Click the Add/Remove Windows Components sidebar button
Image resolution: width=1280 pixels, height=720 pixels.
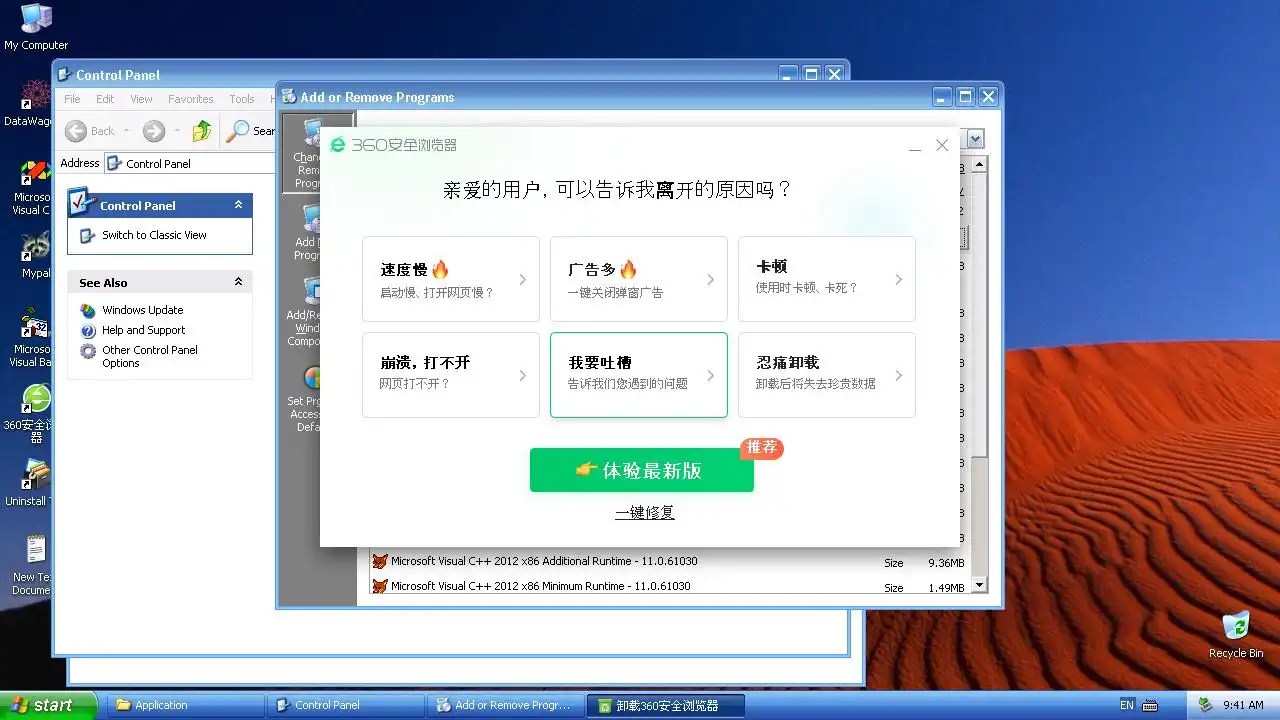303,312
